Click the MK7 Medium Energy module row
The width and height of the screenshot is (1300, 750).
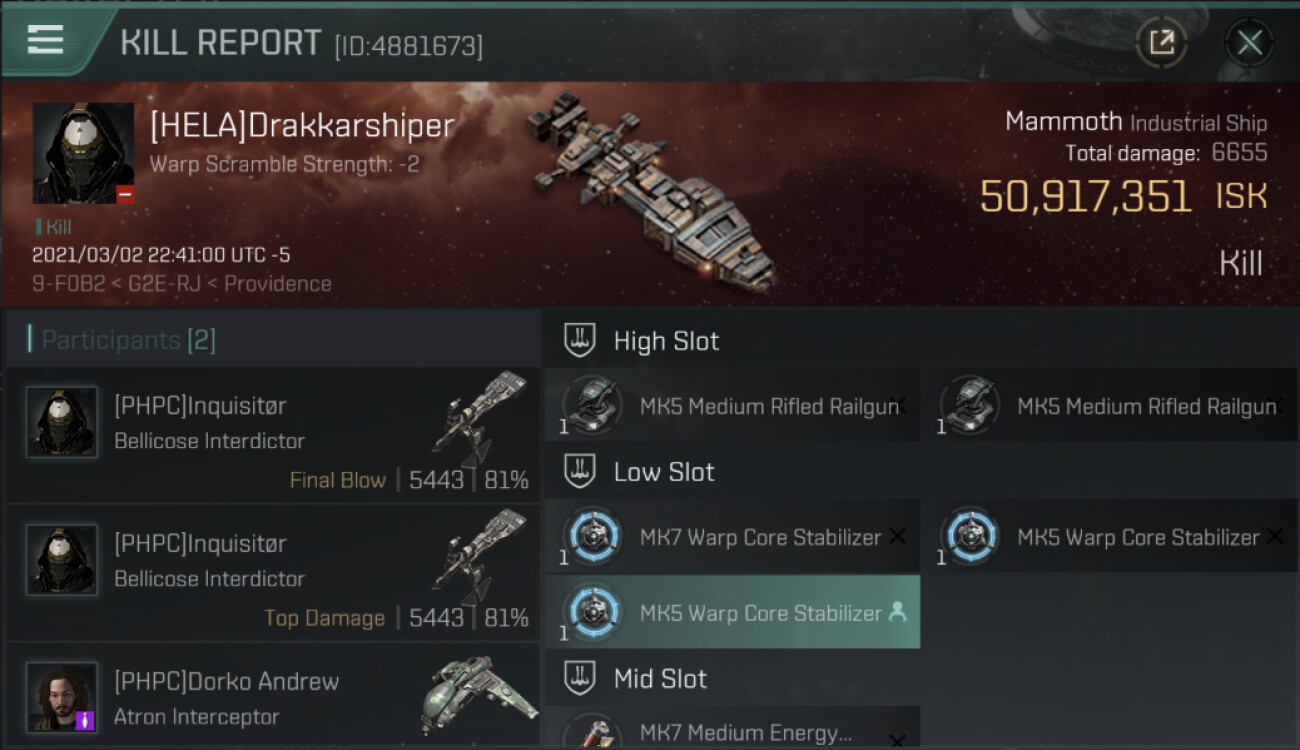point(732,732)
